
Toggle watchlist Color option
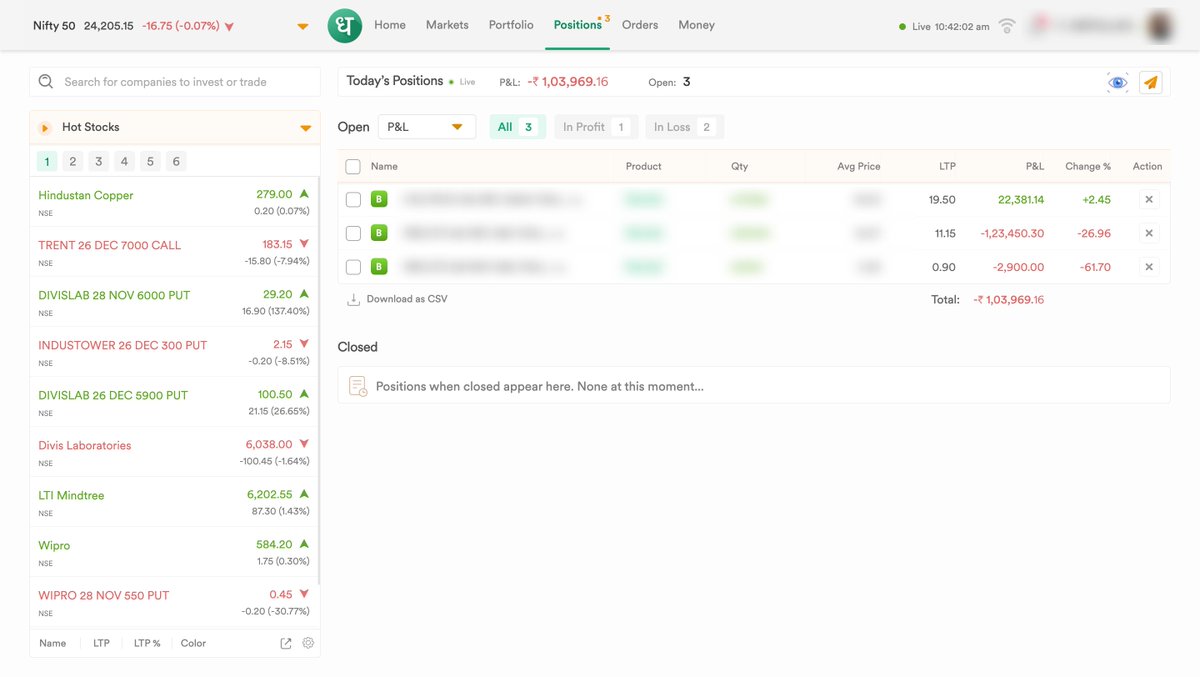pos(193,643)
